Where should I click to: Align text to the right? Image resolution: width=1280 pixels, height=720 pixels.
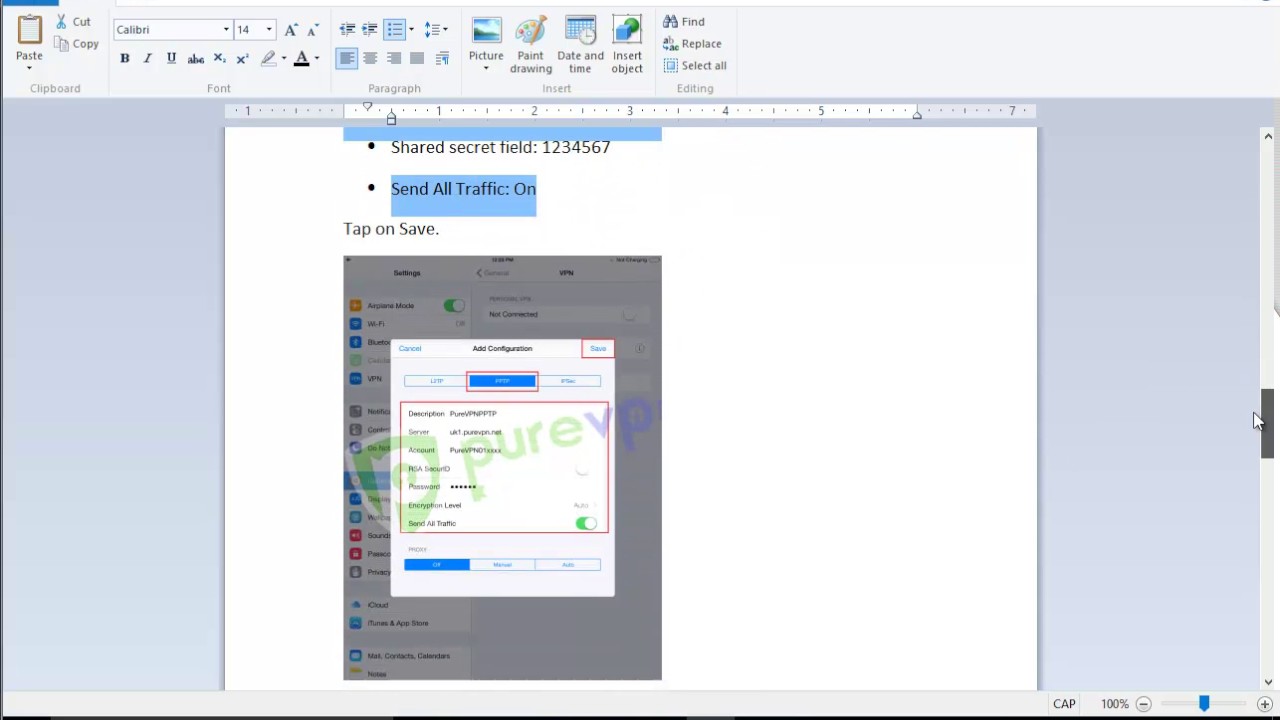[394, 59]
